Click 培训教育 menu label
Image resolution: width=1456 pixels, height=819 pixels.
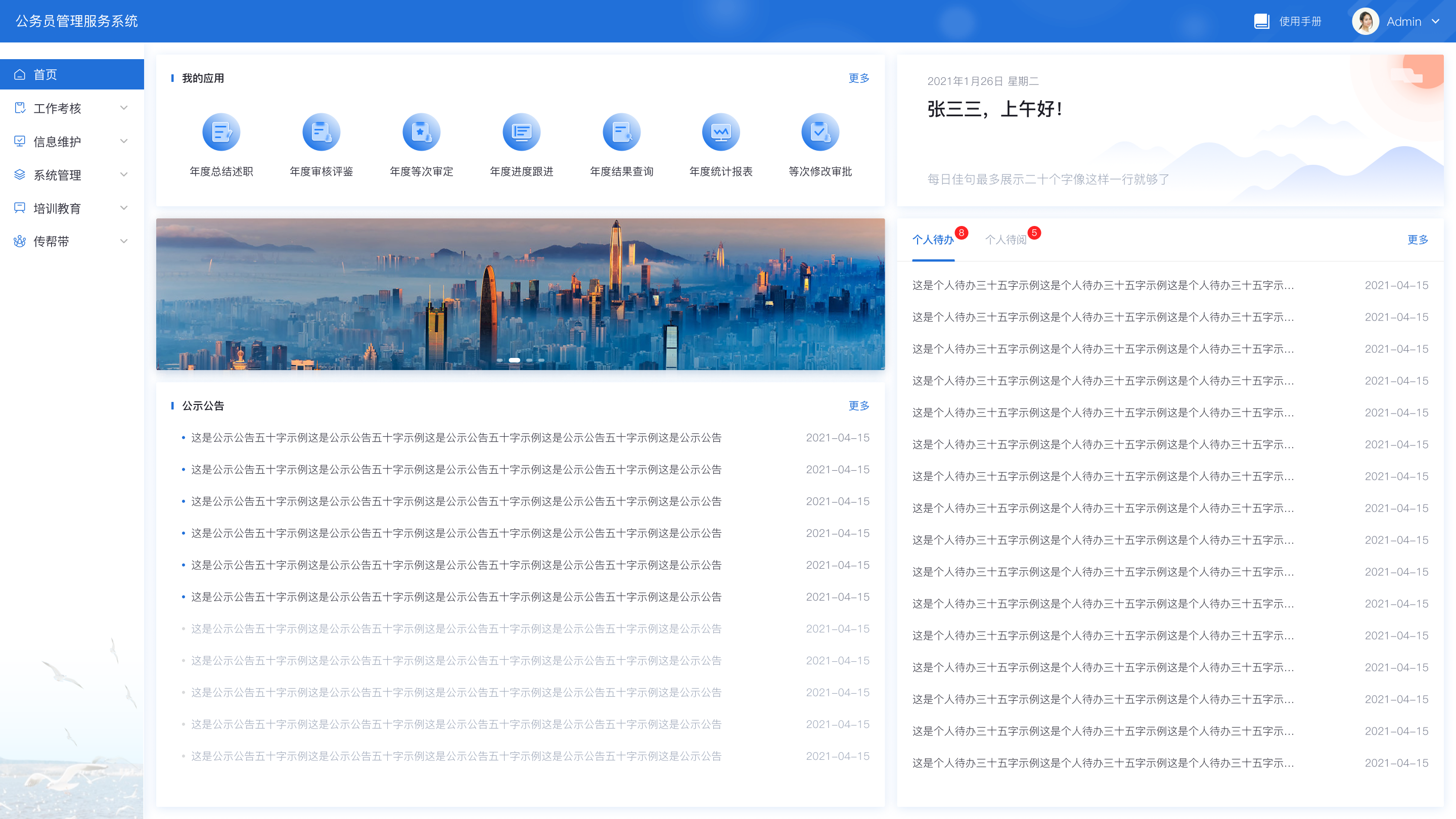pyautogui.click(x=57, y=208)
